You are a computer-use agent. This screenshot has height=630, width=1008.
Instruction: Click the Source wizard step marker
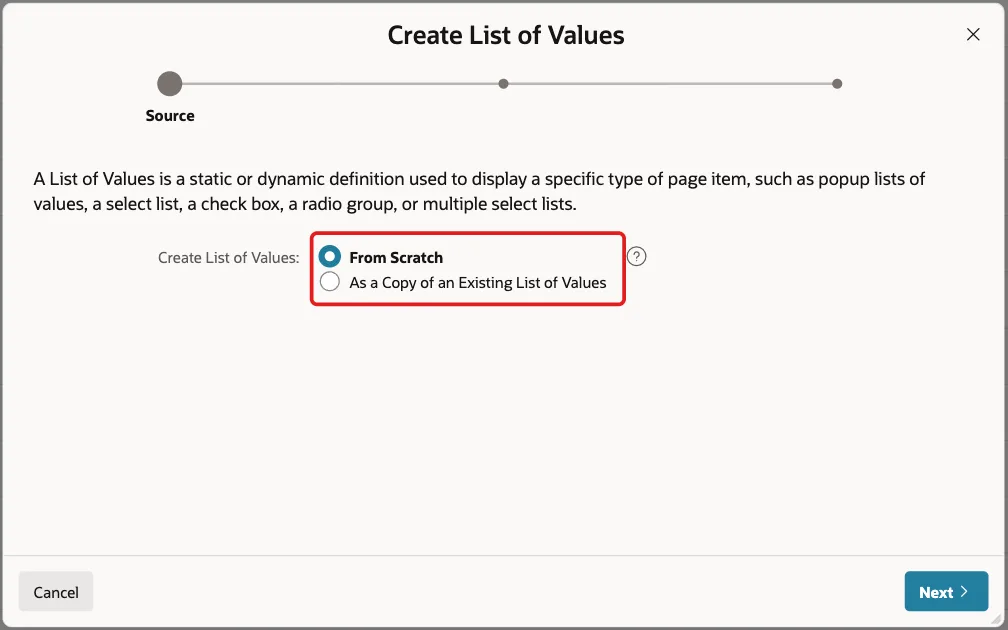[170, 84]
